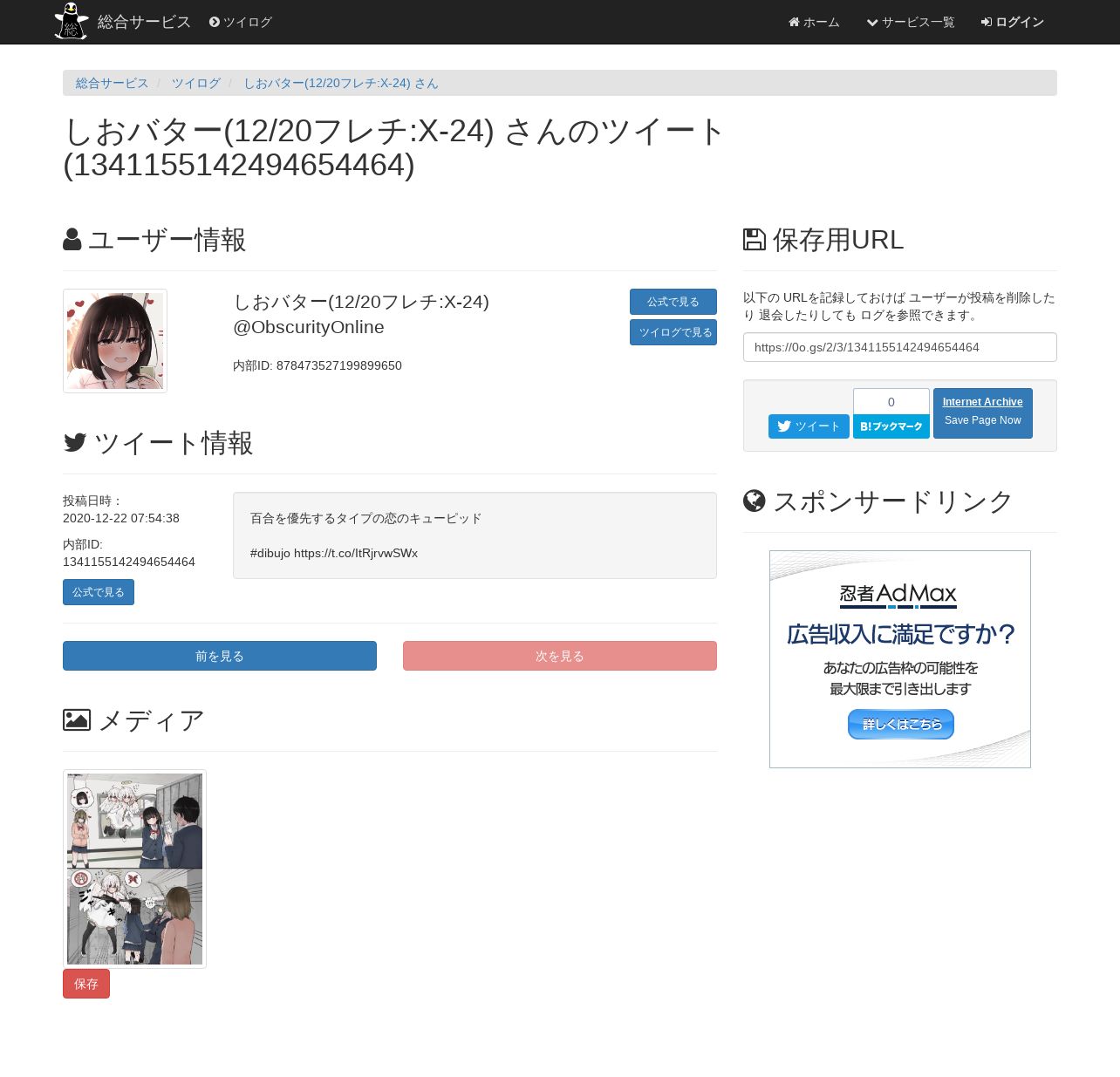1120x1077 pixels.
Task: Click the tweet text box content
Action: pos(475,535)
